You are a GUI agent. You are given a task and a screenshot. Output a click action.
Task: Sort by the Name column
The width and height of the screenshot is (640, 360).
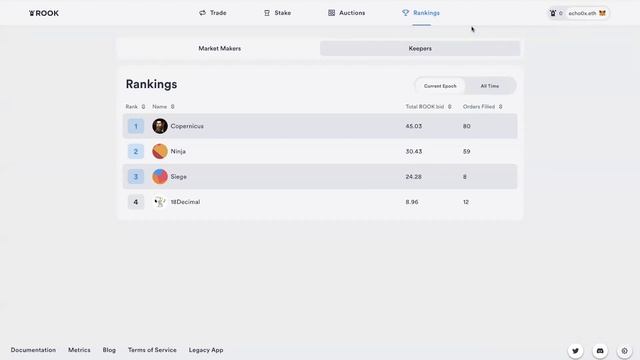(163, 107)
